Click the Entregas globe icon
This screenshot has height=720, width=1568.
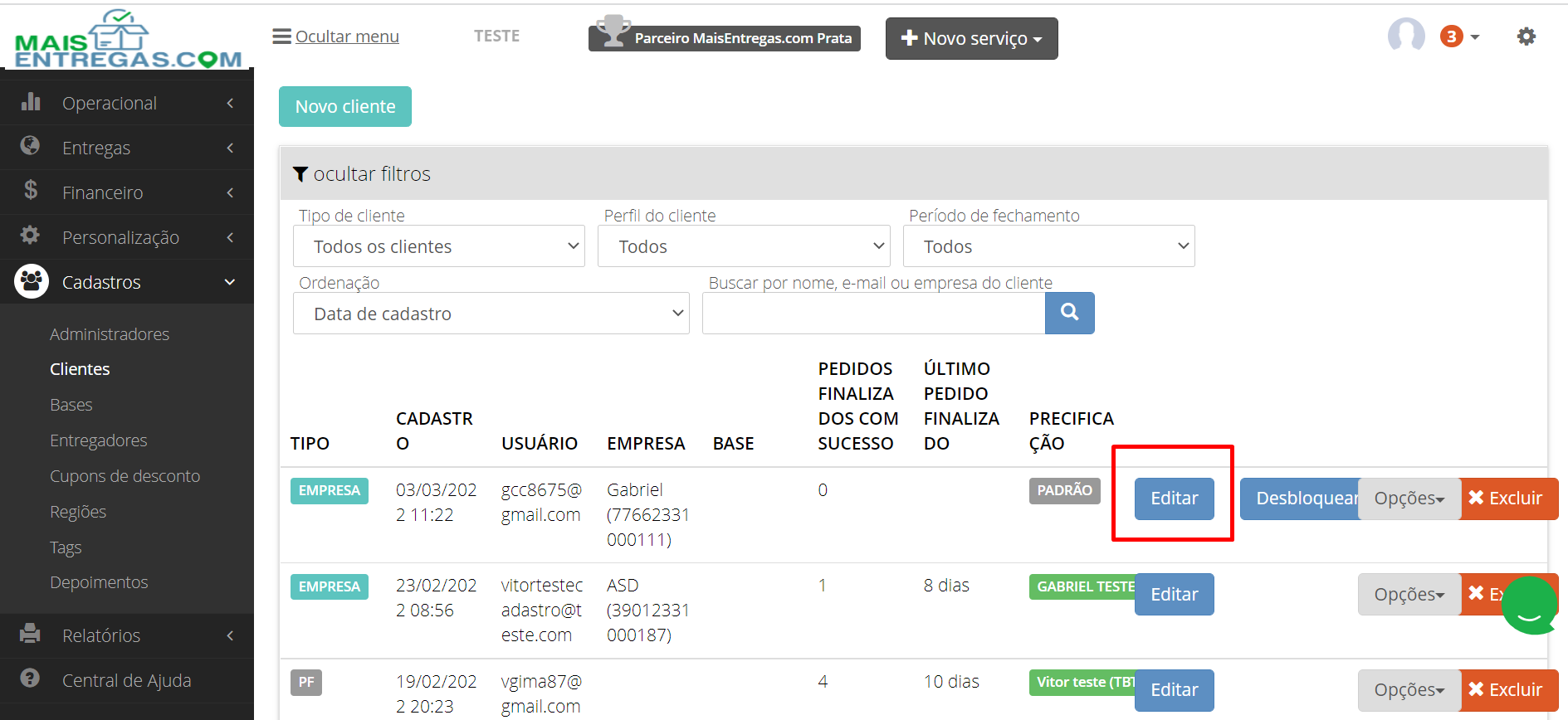click(x=30, y=145)
